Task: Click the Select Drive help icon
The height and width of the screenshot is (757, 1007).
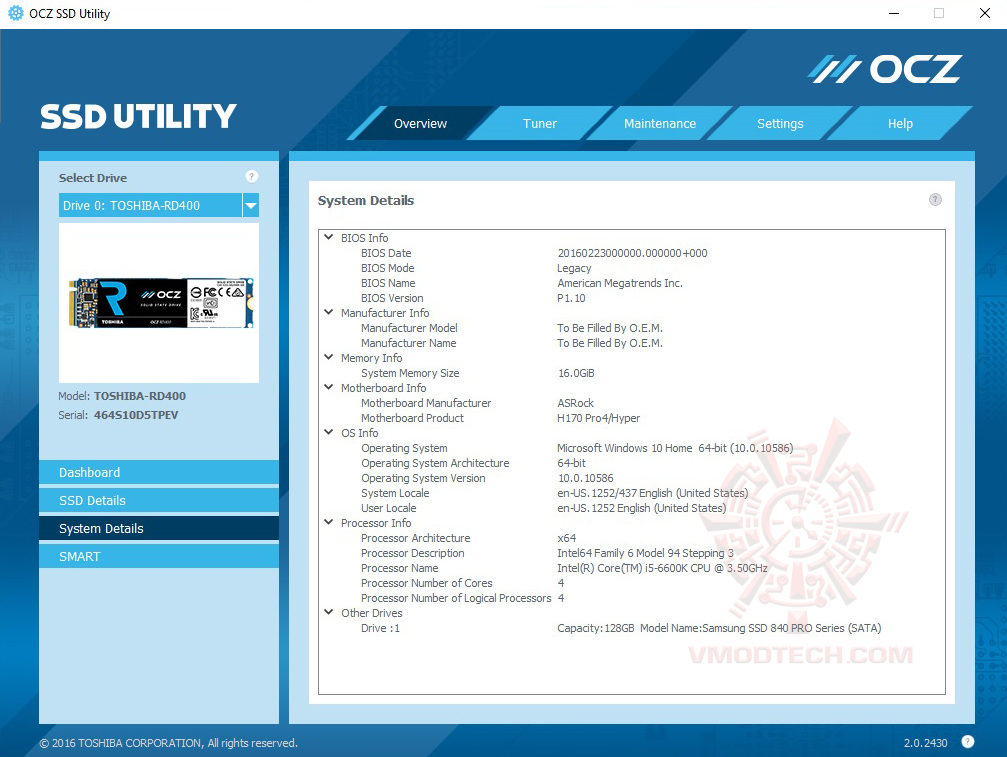Action: (251, 176)
